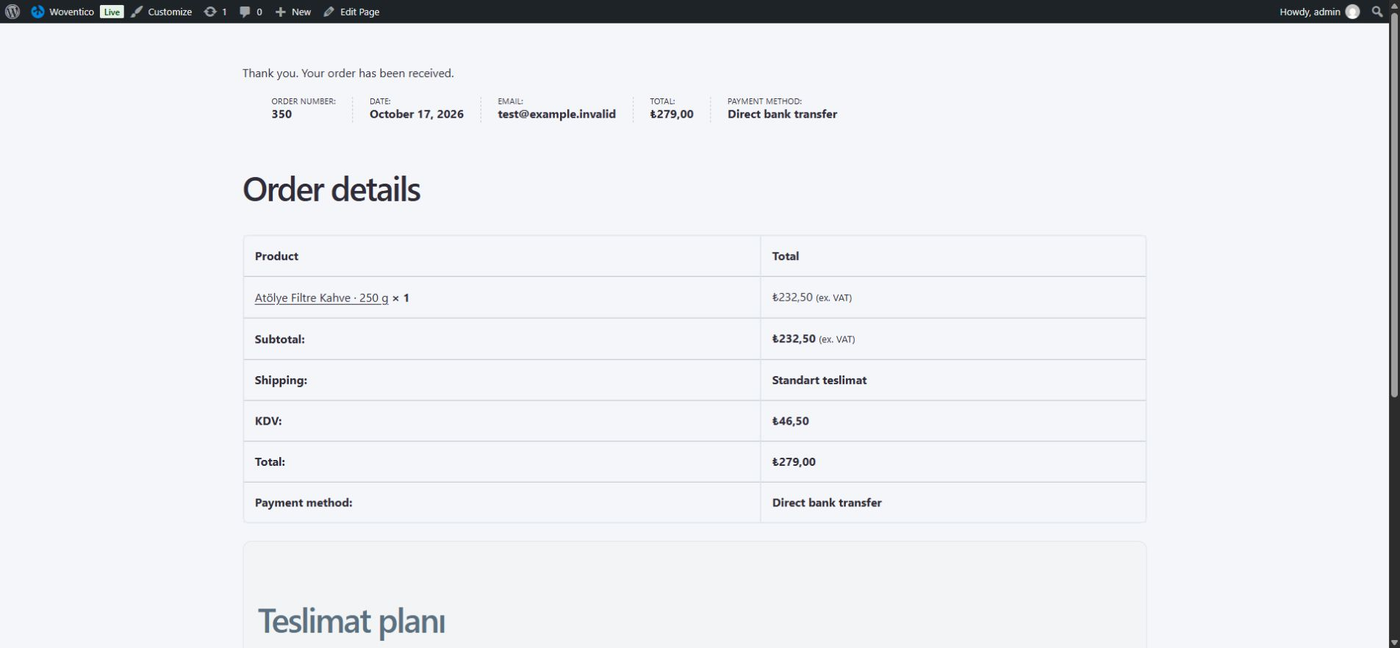Open the Woventico site name menu
The width and height of the screenshot is (1400, 648).
tap(71, 12)
